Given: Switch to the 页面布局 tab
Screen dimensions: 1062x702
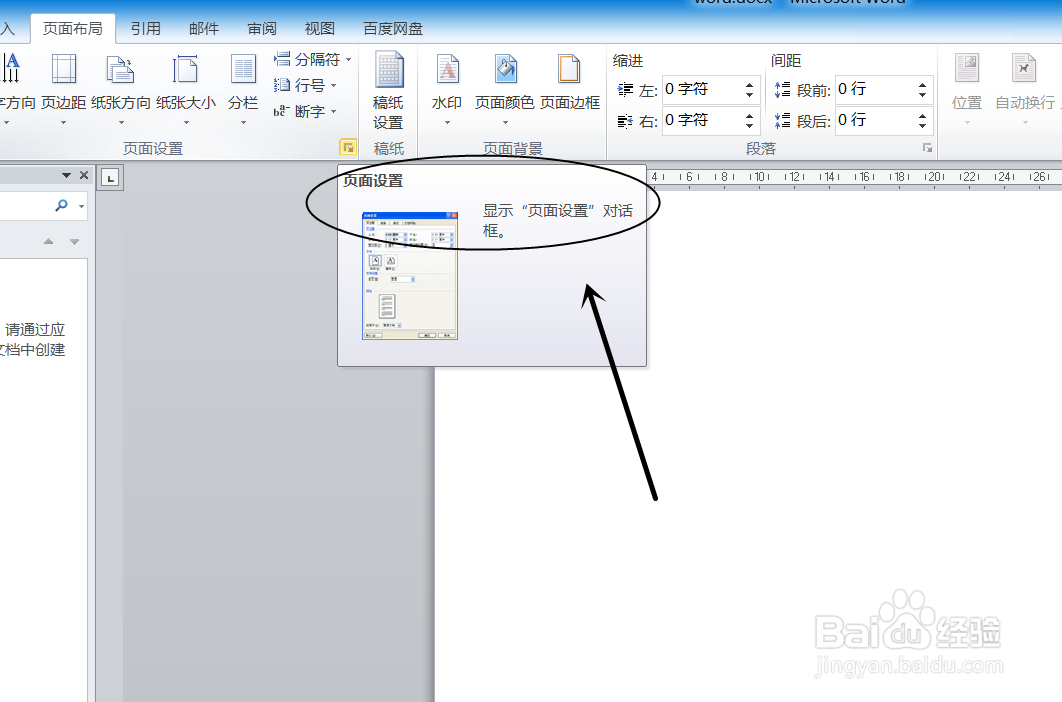Looking at the screenshot, I should (x=72, y=28).
